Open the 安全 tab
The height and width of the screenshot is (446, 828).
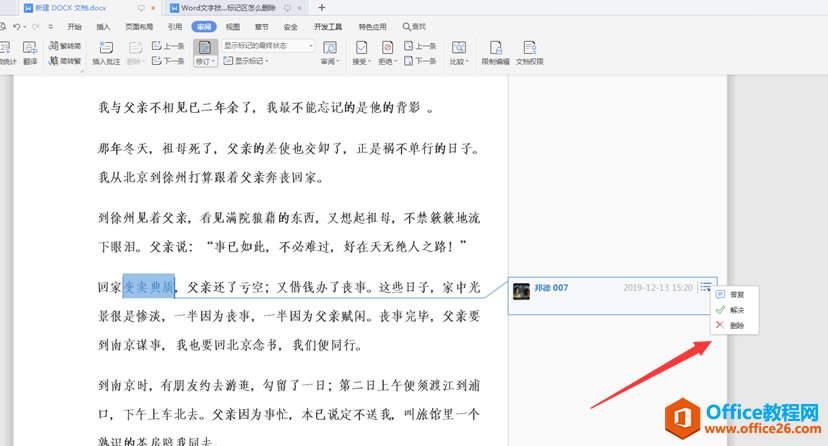(290, 27)
